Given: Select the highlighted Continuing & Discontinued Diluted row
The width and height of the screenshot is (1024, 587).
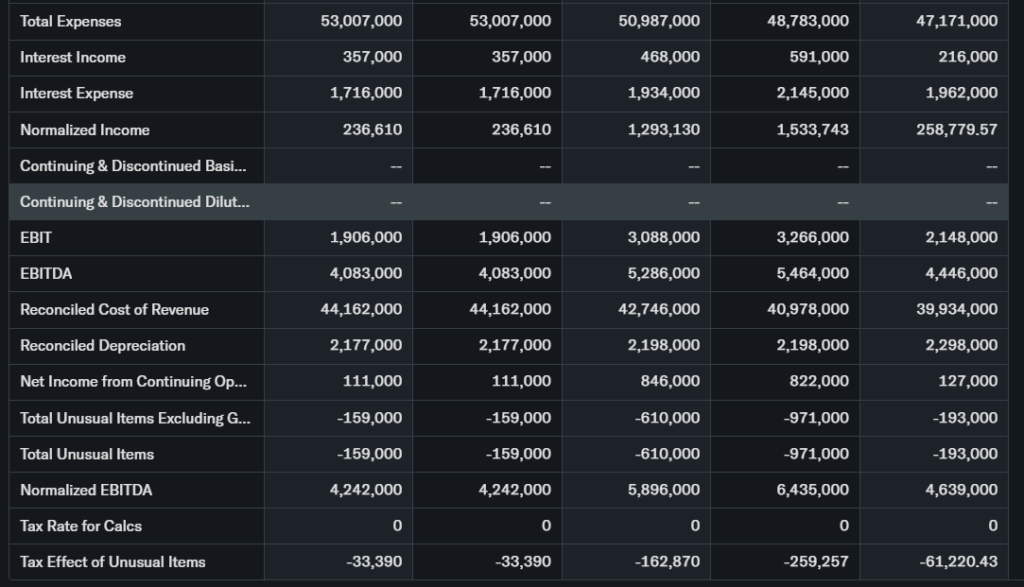Looking at the screenshot, I should [134, 202].
